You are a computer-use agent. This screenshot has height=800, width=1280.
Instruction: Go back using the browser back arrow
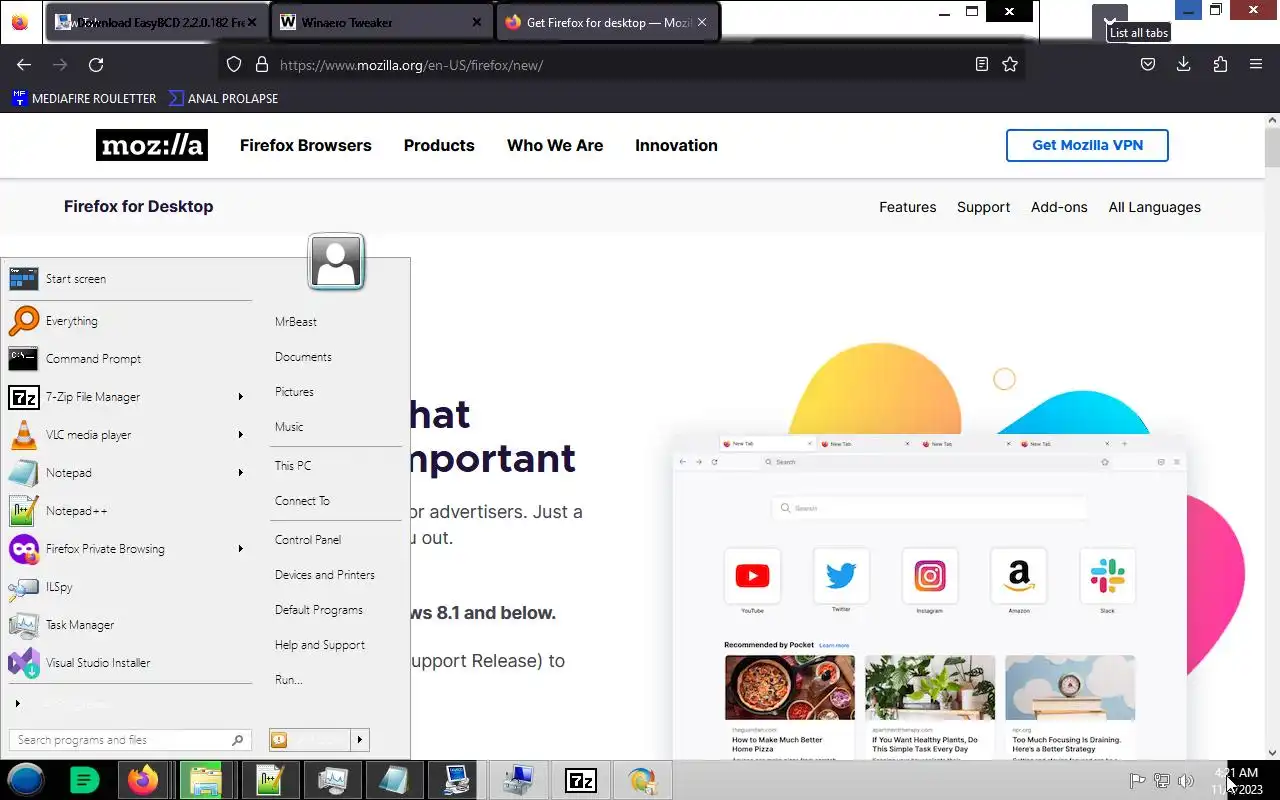[x=24, y=64]
